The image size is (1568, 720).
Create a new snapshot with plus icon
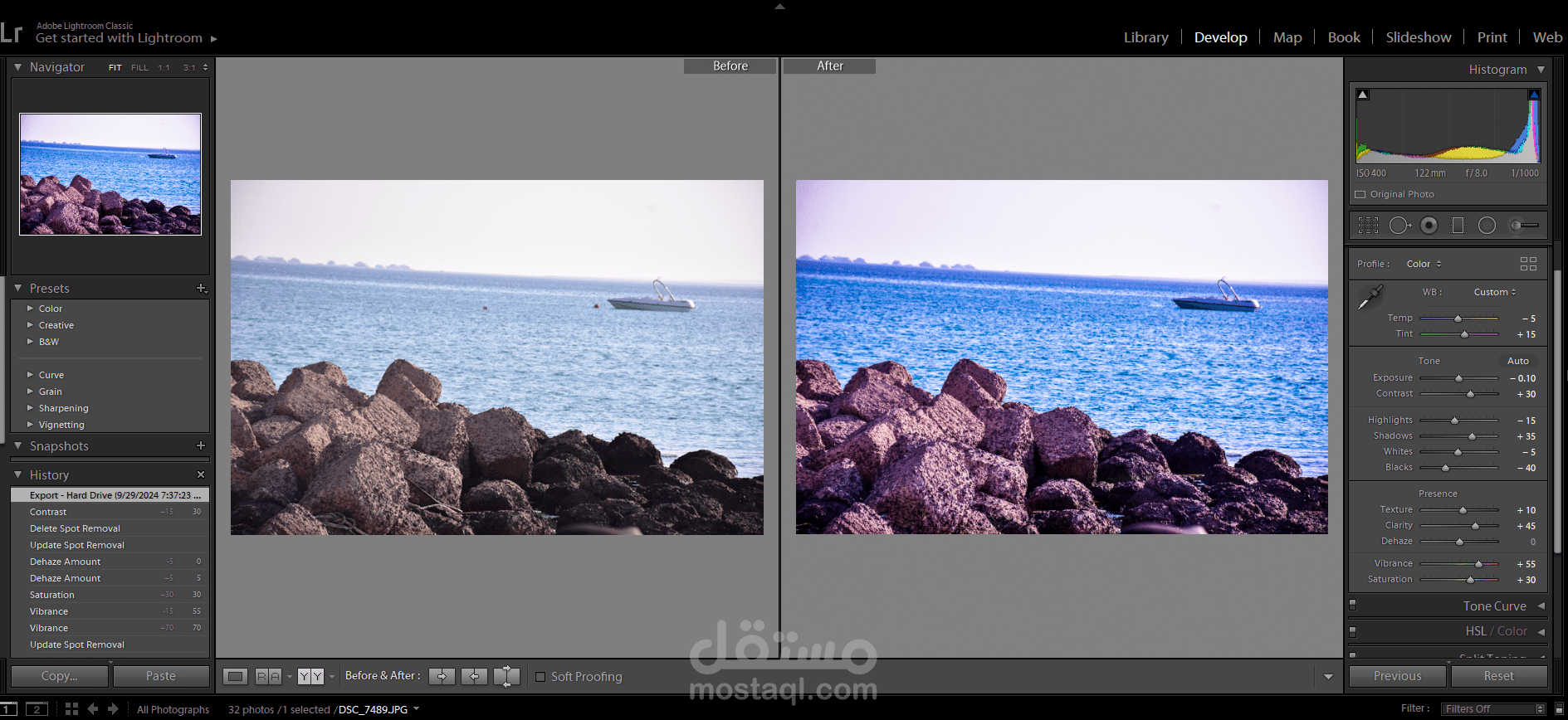(201, 445)
